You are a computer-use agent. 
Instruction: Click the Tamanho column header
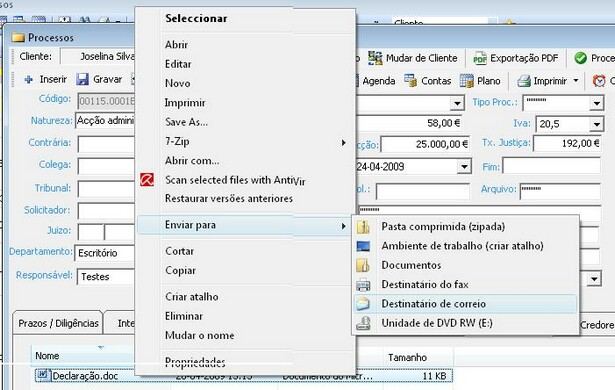click(x=408, y=357)
